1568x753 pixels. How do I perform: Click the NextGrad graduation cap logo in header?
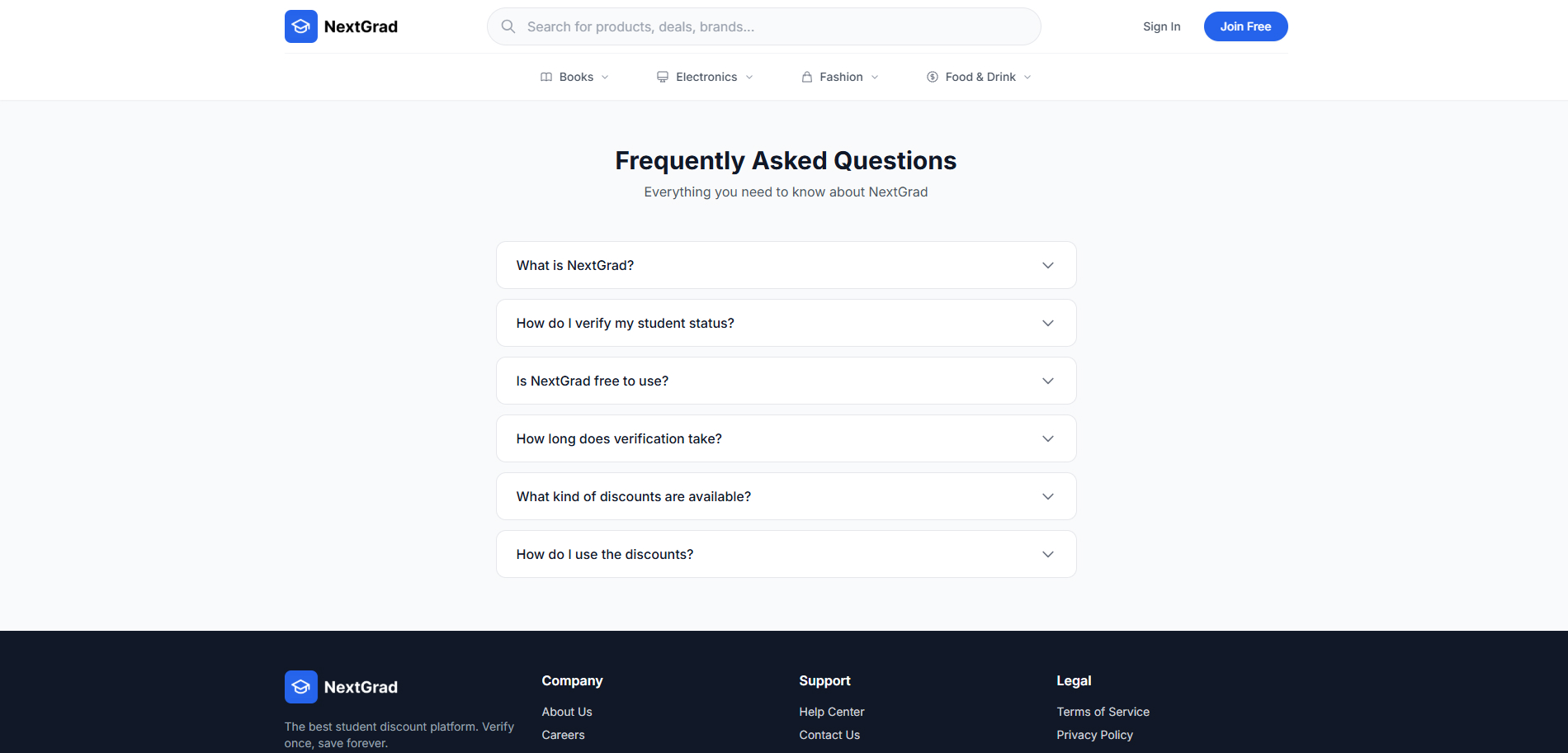pos(300,26)
